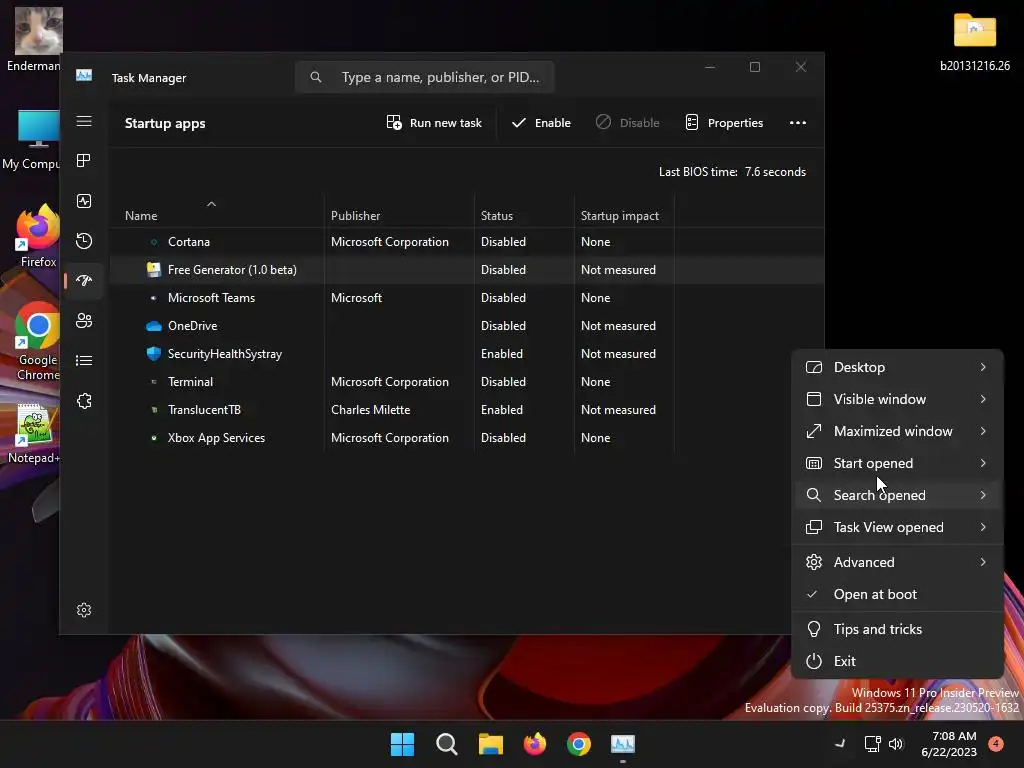The image size is (1024, 768).
Task: Open the Services page in sidebar
Action: (x=84, y=401)
